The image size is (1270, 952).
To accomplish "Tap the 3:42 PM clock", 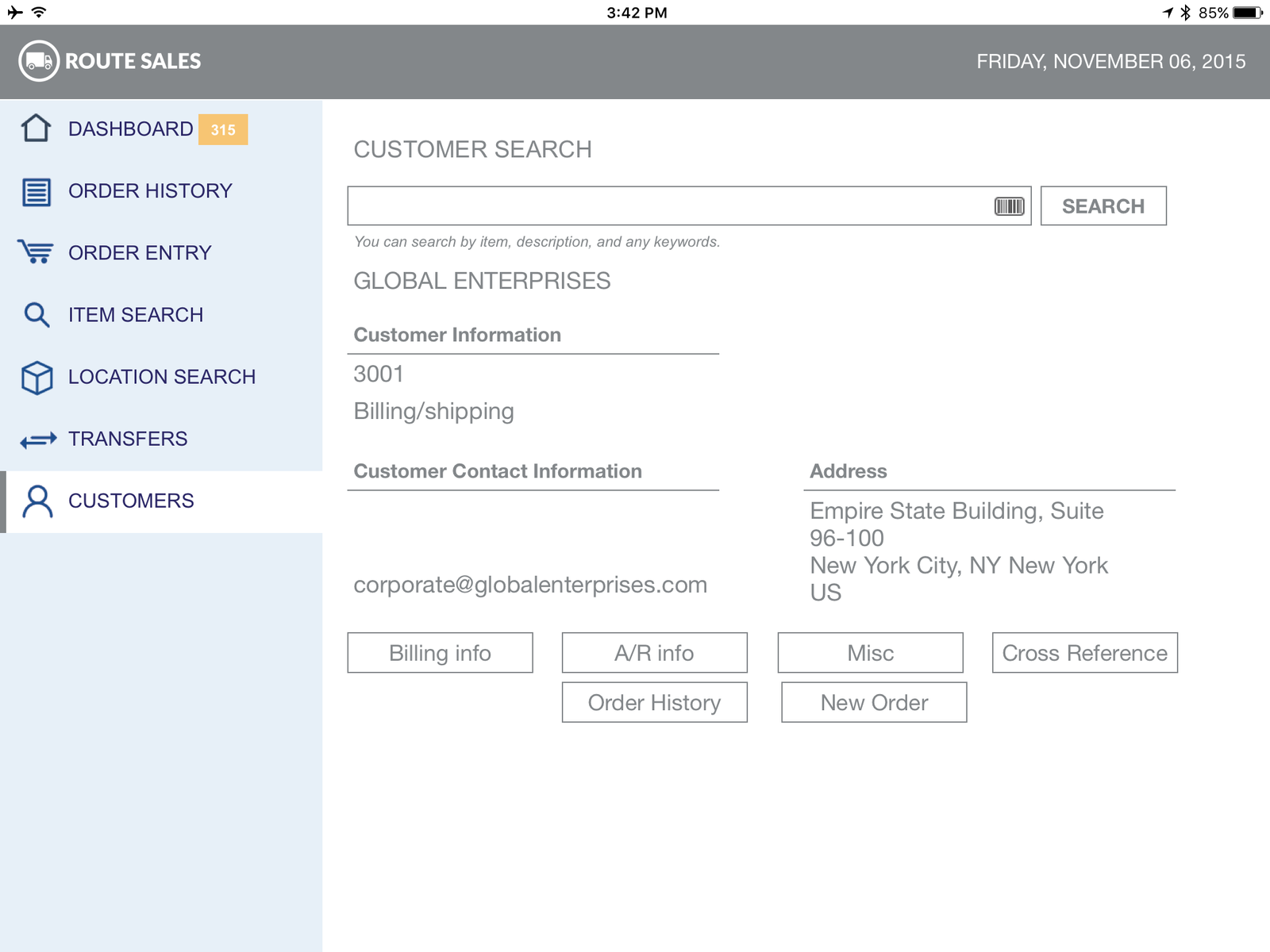I will [637, 13].
